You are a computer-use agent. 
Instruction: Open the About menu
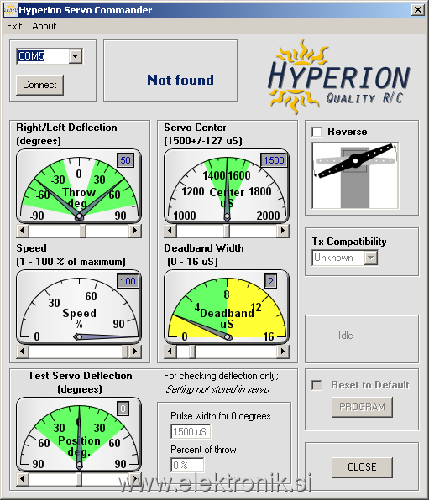[44, 26]
